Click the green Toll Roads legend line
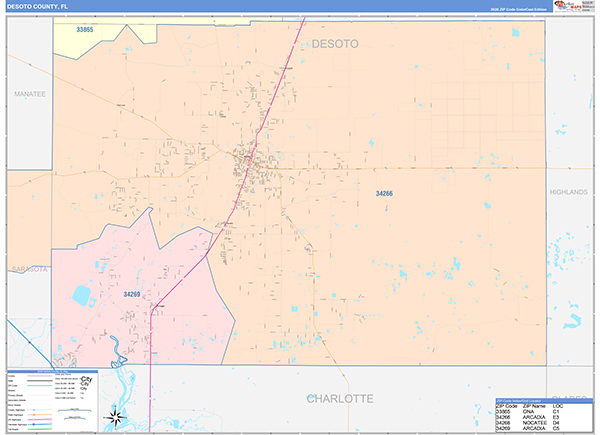The image size is (600, 435). pos(39,429)
